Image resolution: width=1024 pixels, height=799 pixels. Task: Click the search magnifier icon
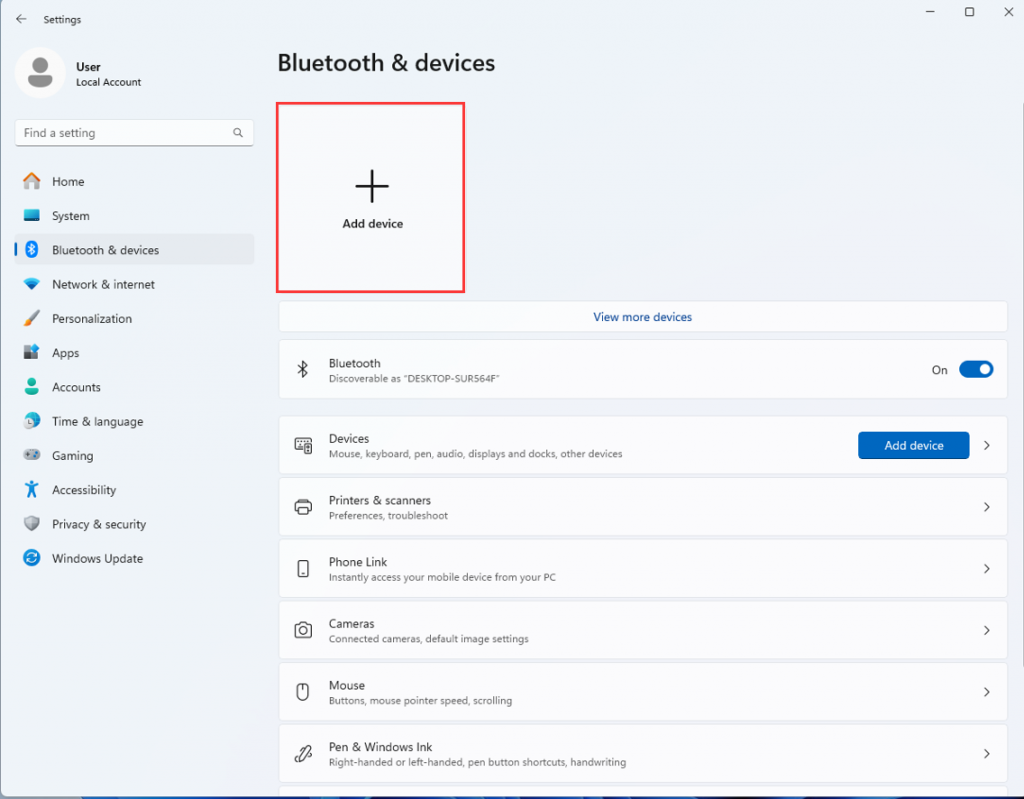(238, 133)
